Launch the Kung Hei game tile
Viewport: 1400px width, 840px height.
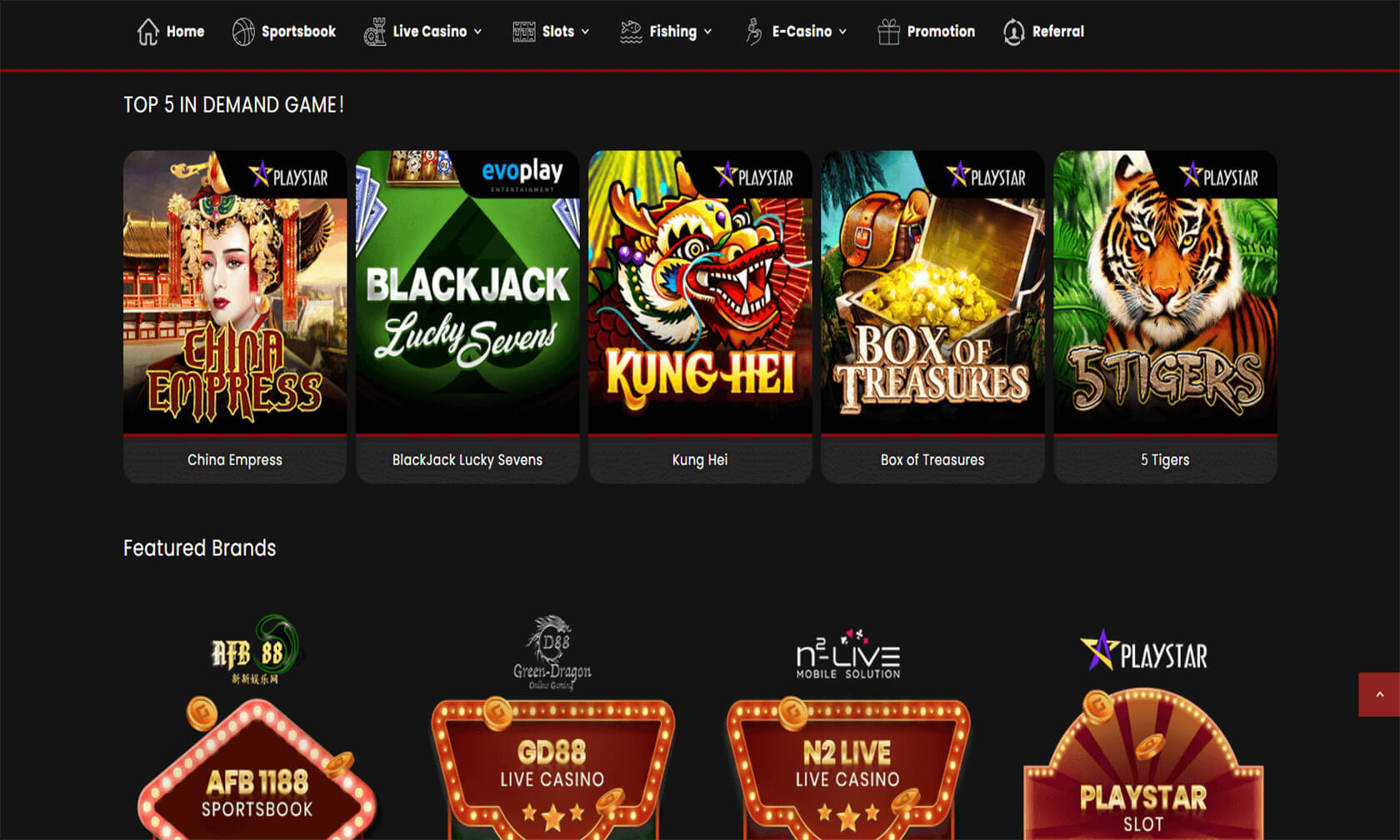click(x=700, y=317)
